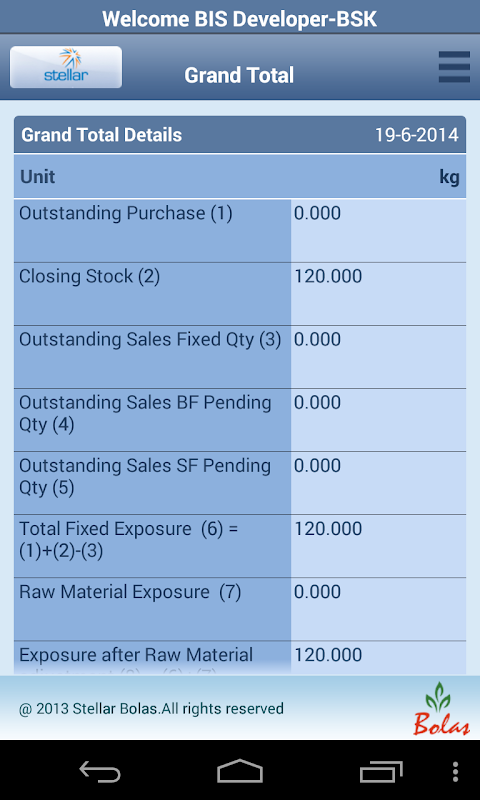Tap the Closing Stock value 120.000

pyautogui.click(x=328, y=276)
